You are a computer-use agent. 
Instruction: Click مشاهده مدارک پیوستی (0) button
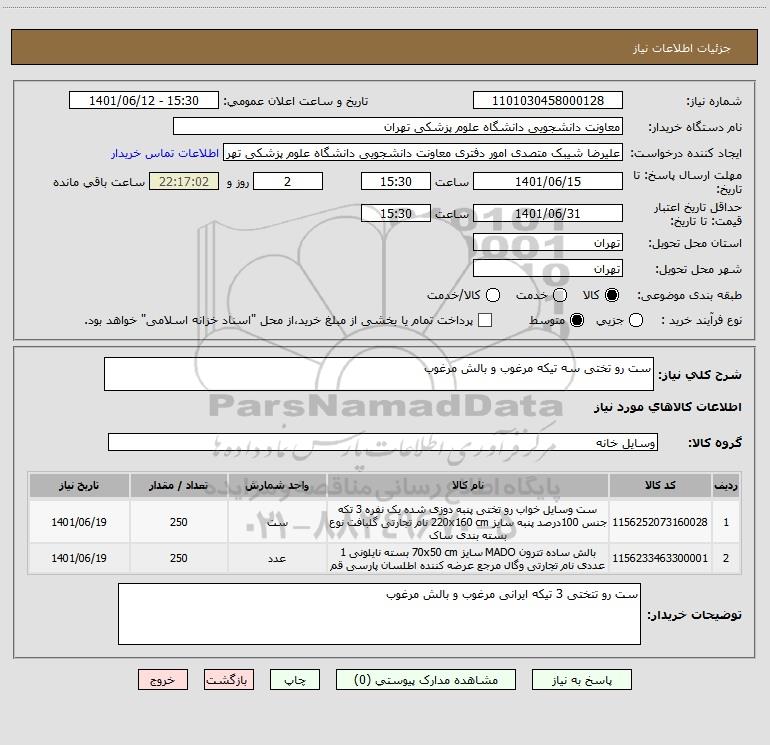click(x=426, y=680)
